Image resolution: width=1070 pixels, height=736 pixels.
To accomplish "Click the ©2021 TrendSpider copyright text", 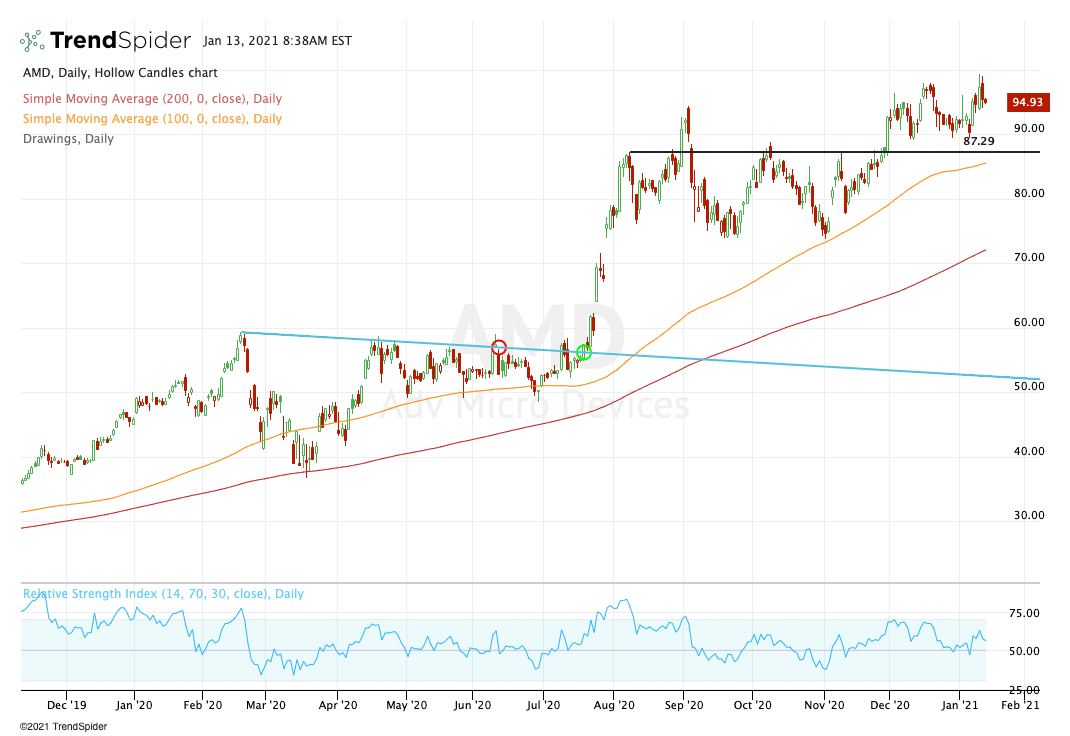I will [63, 726].
